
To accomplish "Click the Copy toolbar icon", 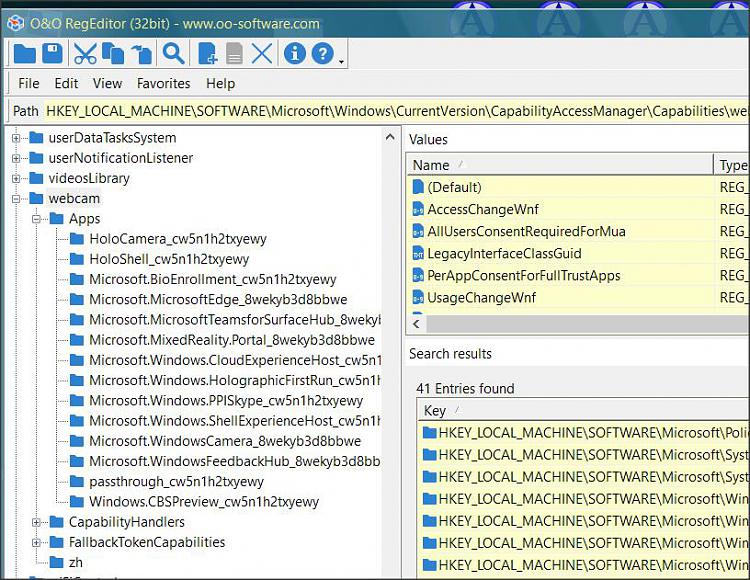I will [x=113, y=54].
